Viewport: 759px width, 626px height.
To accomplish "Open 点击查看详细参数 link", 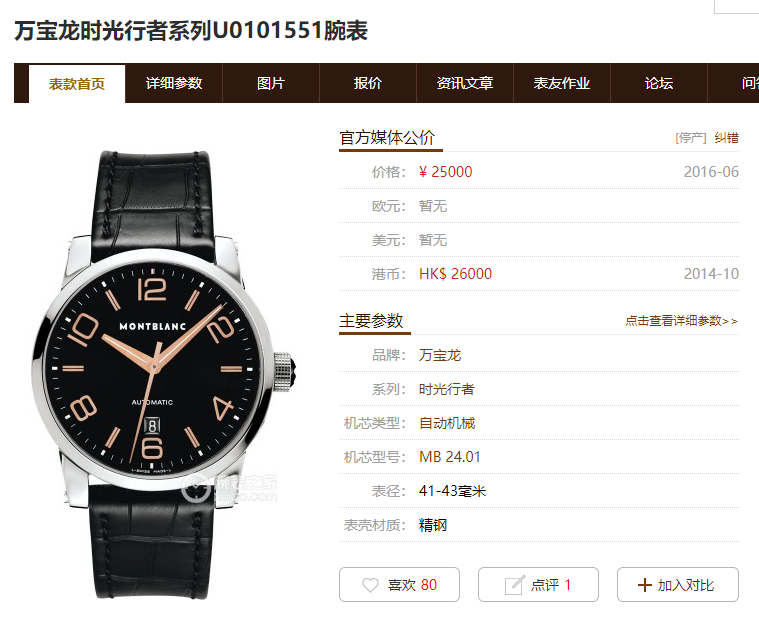I will tap(682, 321).
